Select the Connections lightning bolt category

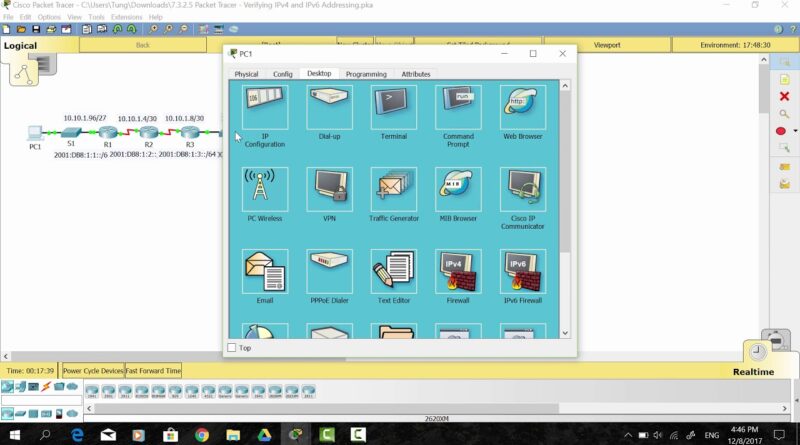tap(46, 386)
